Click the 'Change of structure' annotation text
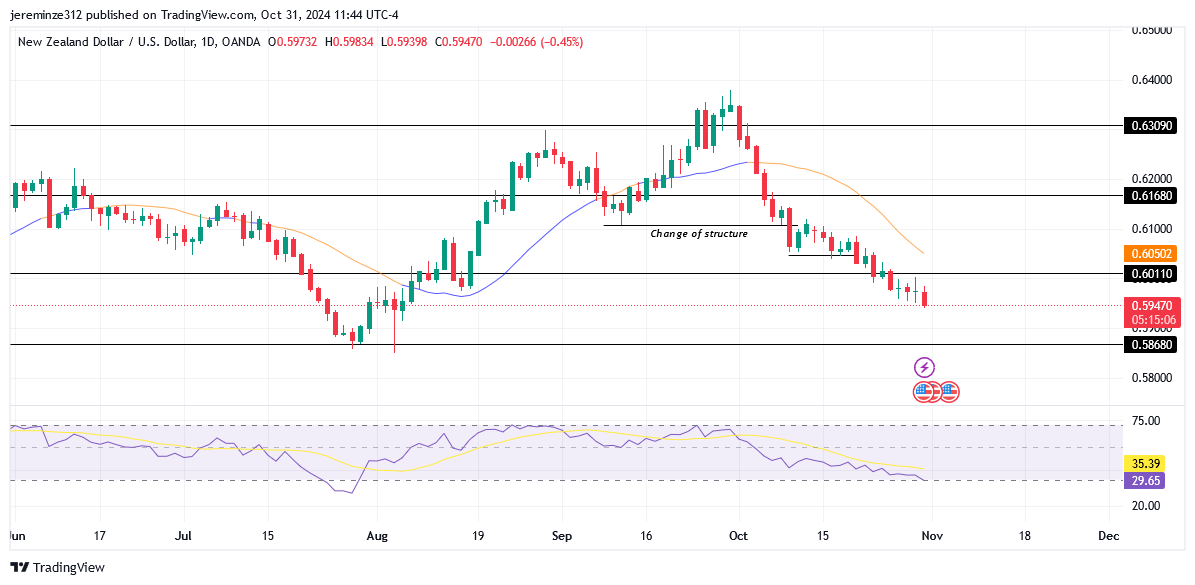This screenshot has width=1195, height=585. (699, 234)
